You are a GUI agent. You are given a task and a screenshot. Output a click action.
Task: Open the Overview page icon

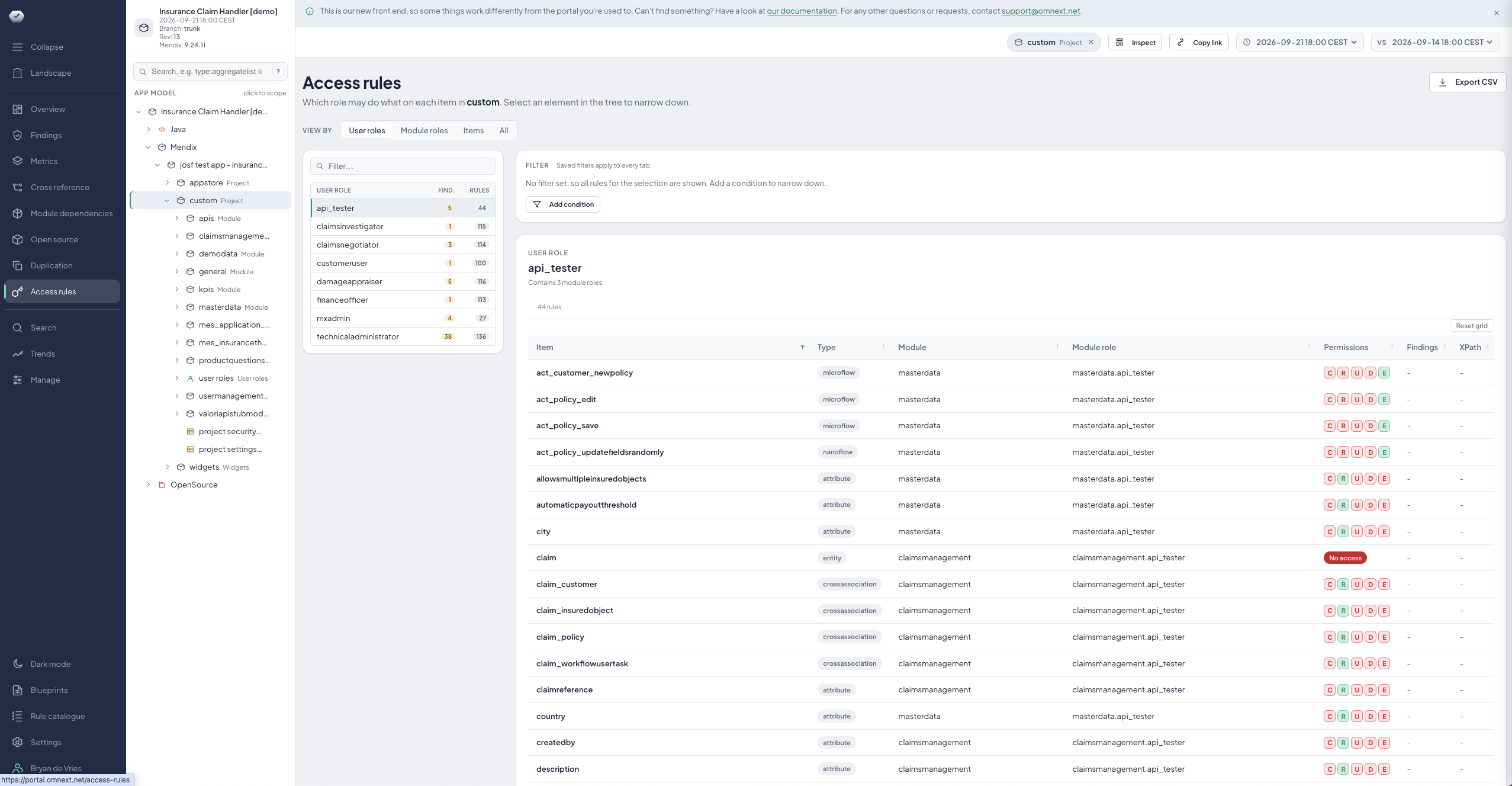(18, 109)
